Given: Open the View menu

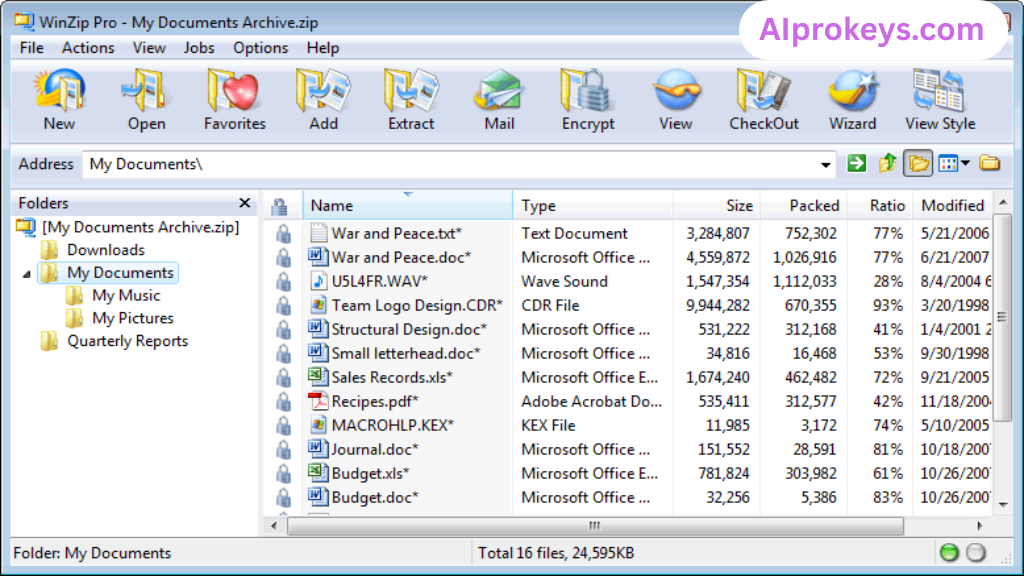Looking at the screenshot, I should pyautogui.click(x=149, y=48).
